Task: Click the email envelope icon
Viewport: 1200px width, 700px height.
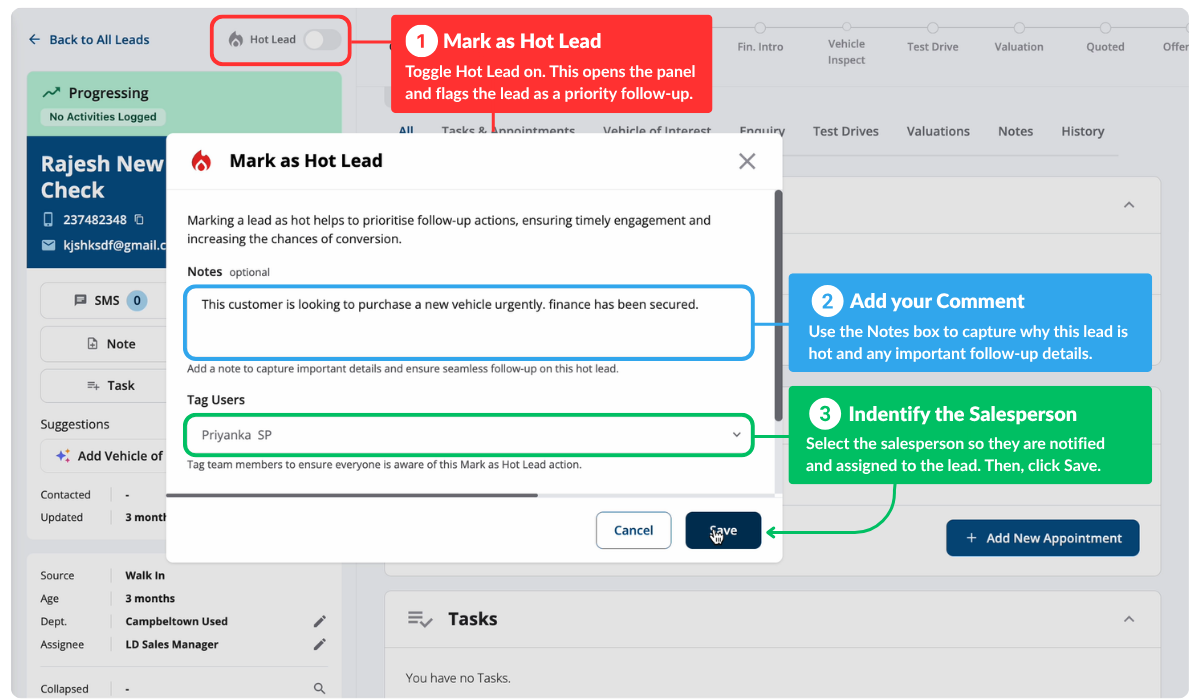Action: tap(48, 245)
